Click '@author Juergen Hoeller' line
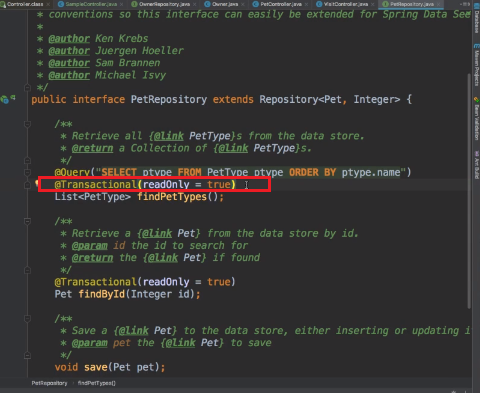 [x=116, y=51]
